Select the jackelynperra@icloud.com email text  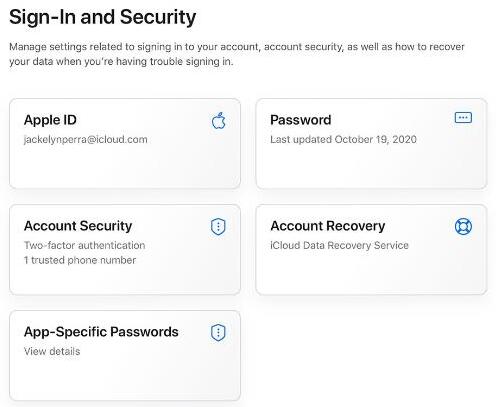point(86,139)
